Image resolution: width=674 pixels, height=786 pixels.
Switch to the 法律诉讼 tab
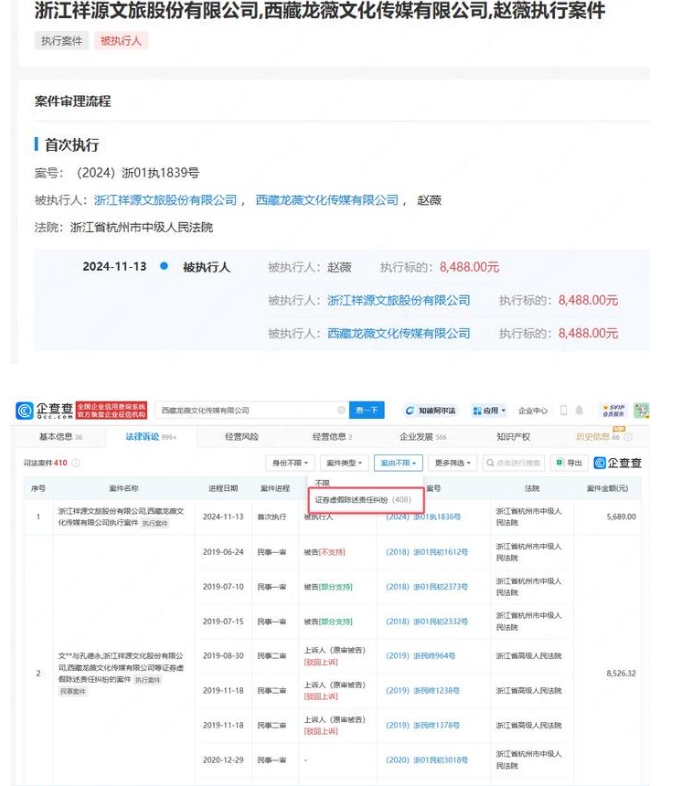point(151,437)
